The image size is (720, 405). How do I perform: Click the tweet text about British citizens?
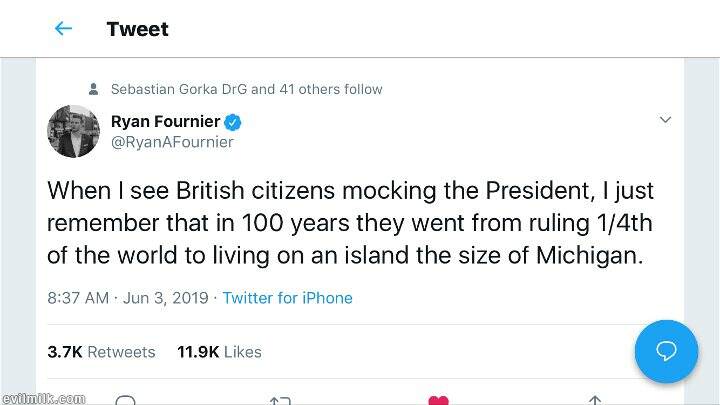349,222
